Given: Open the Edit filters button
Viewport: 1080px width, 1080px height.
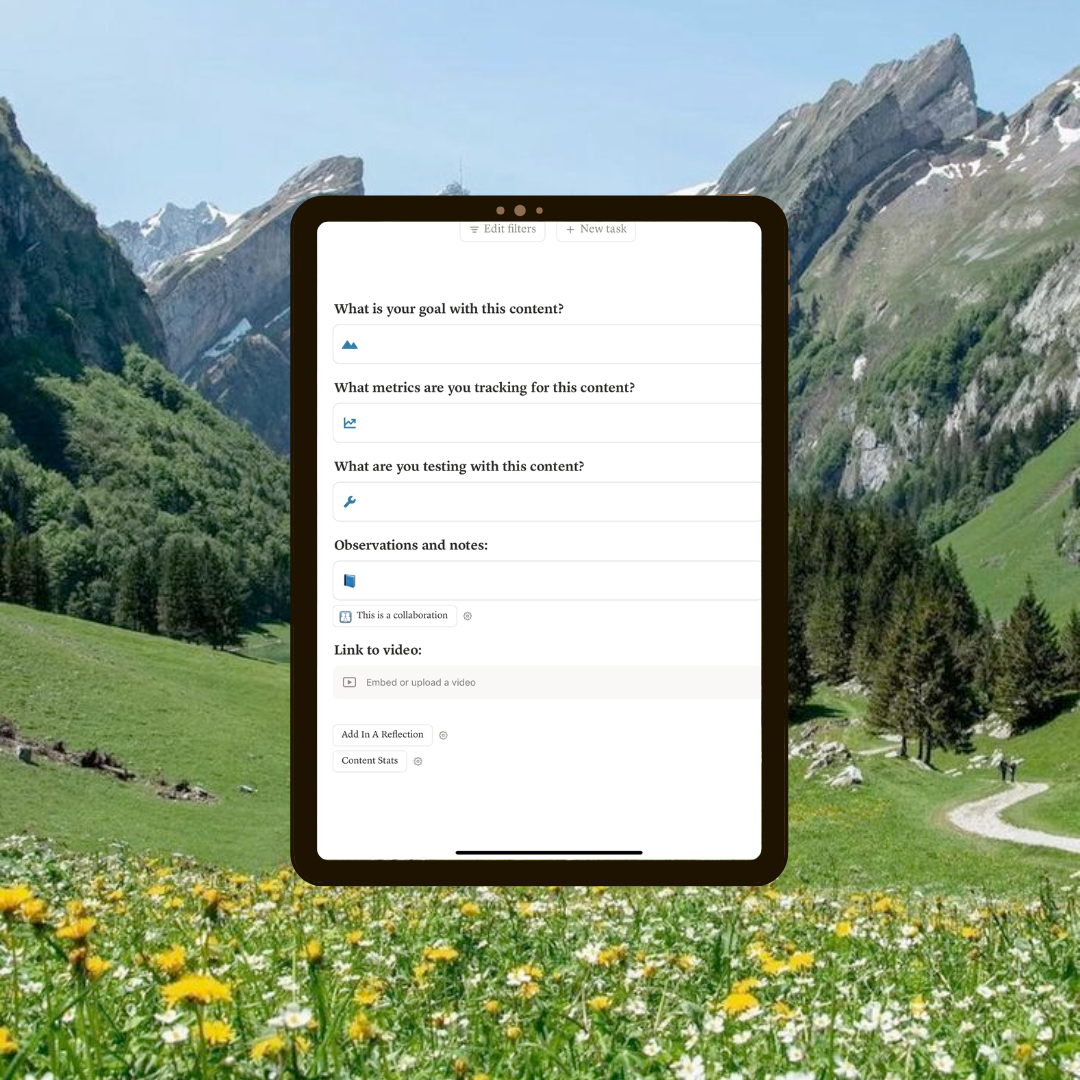Looking at the screenshot, I should pos(502,229).
